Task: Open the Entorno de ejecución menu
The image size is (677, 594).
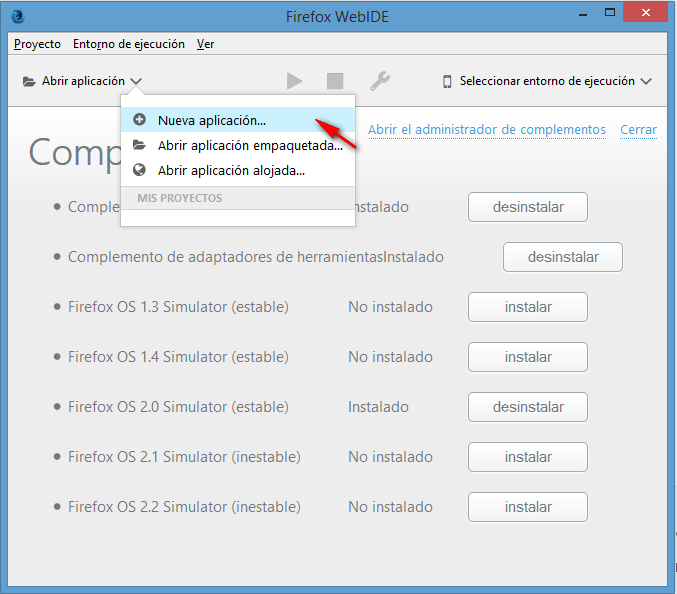Action: pos(129,44)
